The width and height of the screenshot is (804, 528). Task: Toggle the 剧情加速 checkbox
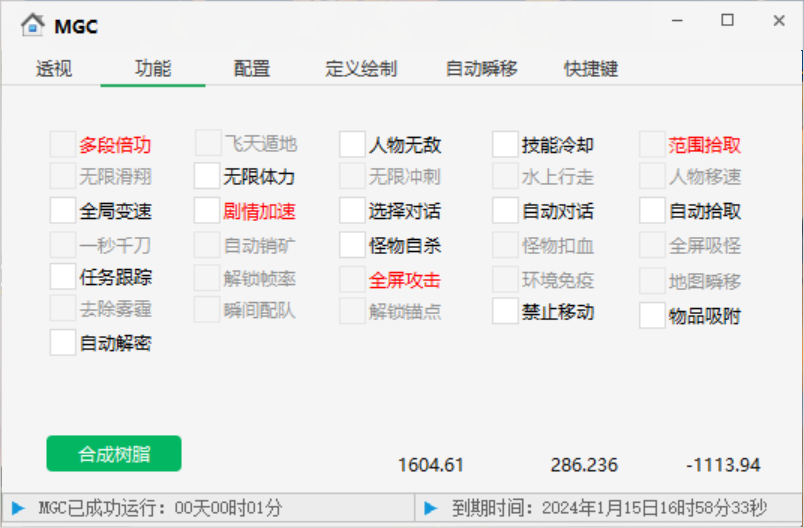click(x=207, y=210)
